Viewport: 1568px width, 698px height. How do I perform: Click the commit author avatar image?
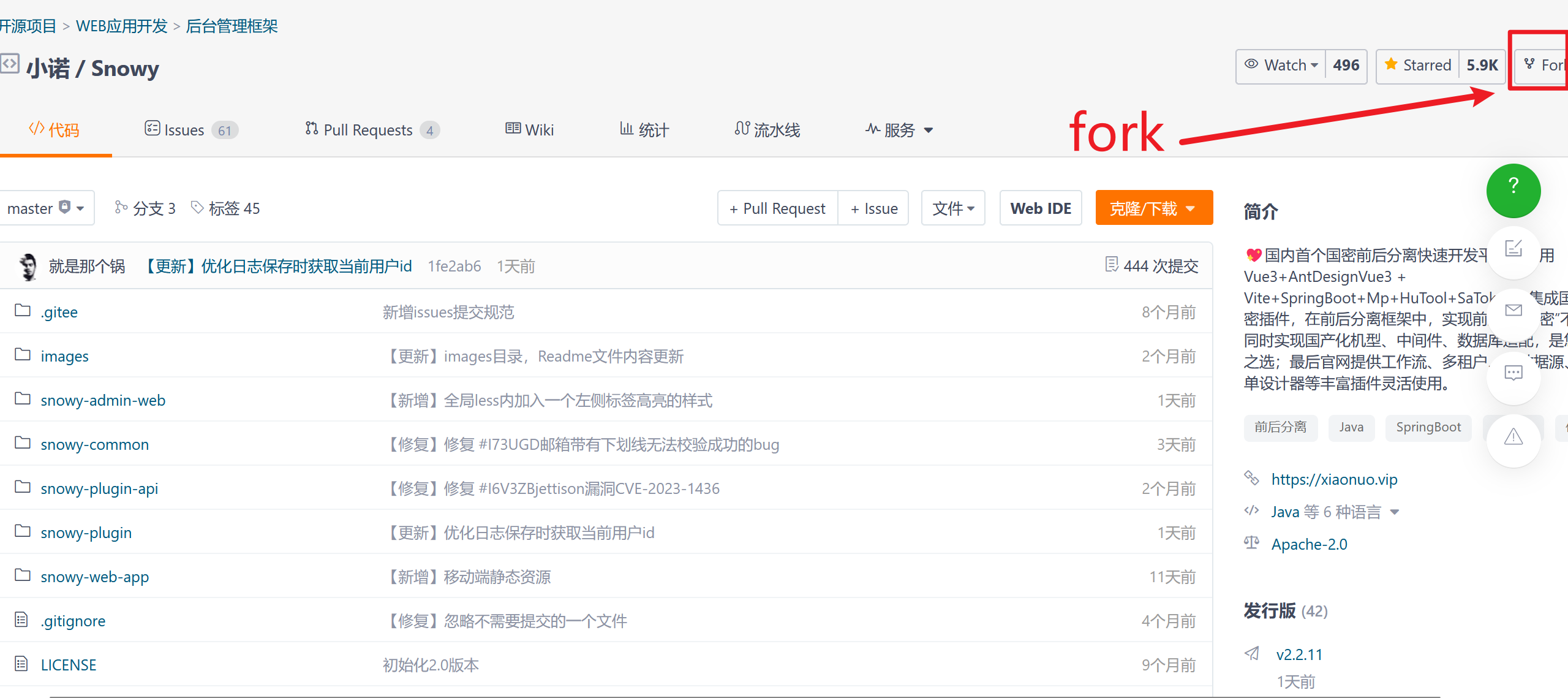[28, 267]
